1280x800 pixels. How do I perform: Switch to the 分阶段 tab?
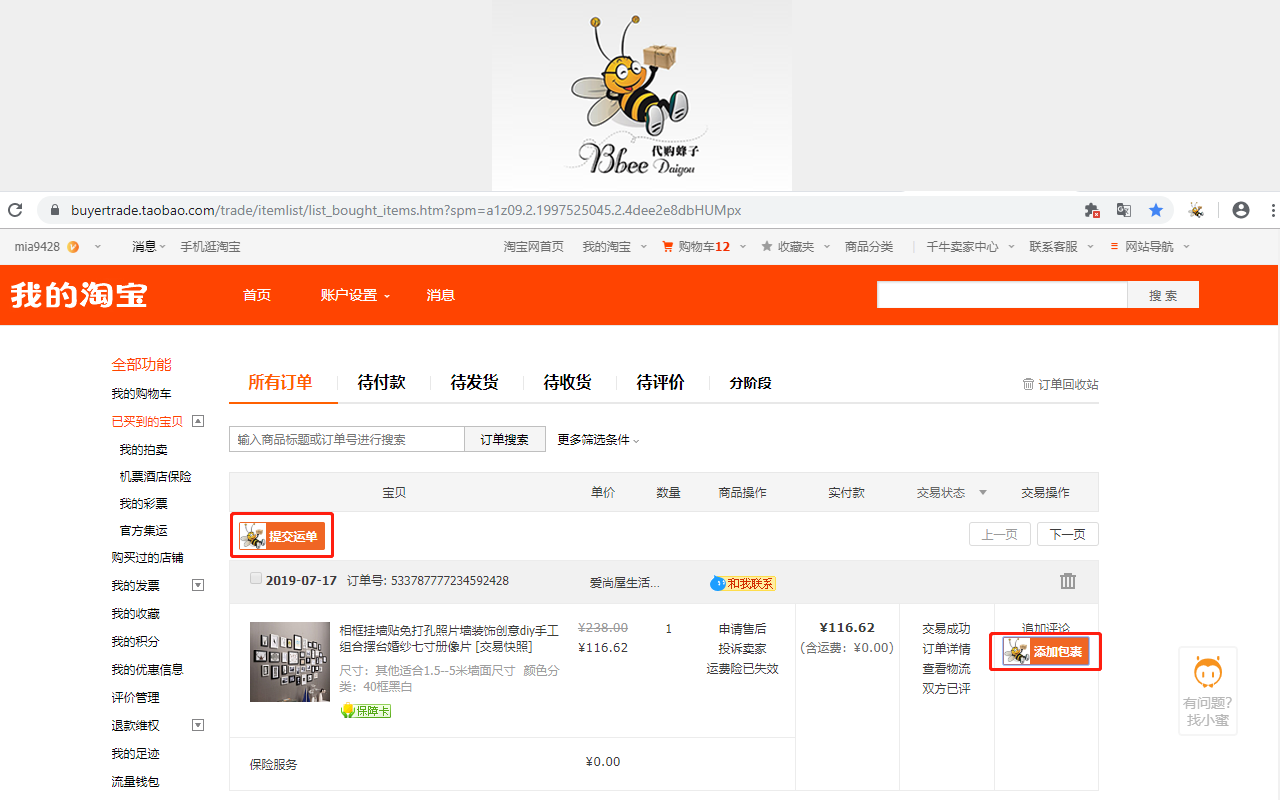[x=750, y=383]
